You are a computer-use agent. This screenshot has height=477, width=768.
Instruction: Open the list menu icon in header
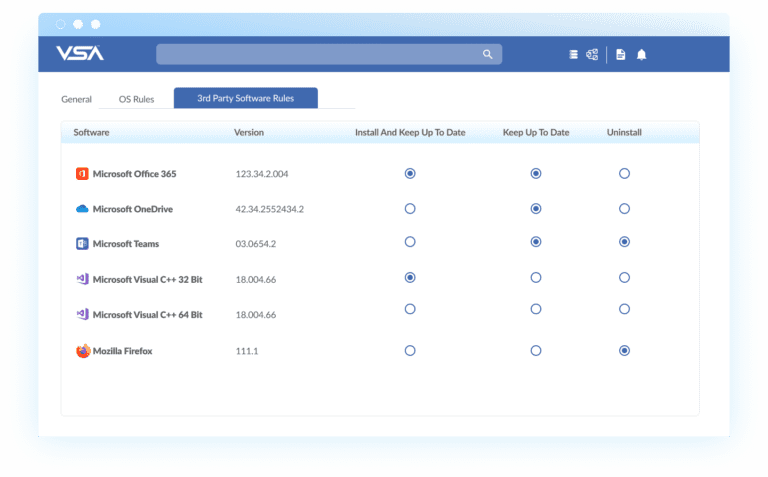(x=573, y=54)
